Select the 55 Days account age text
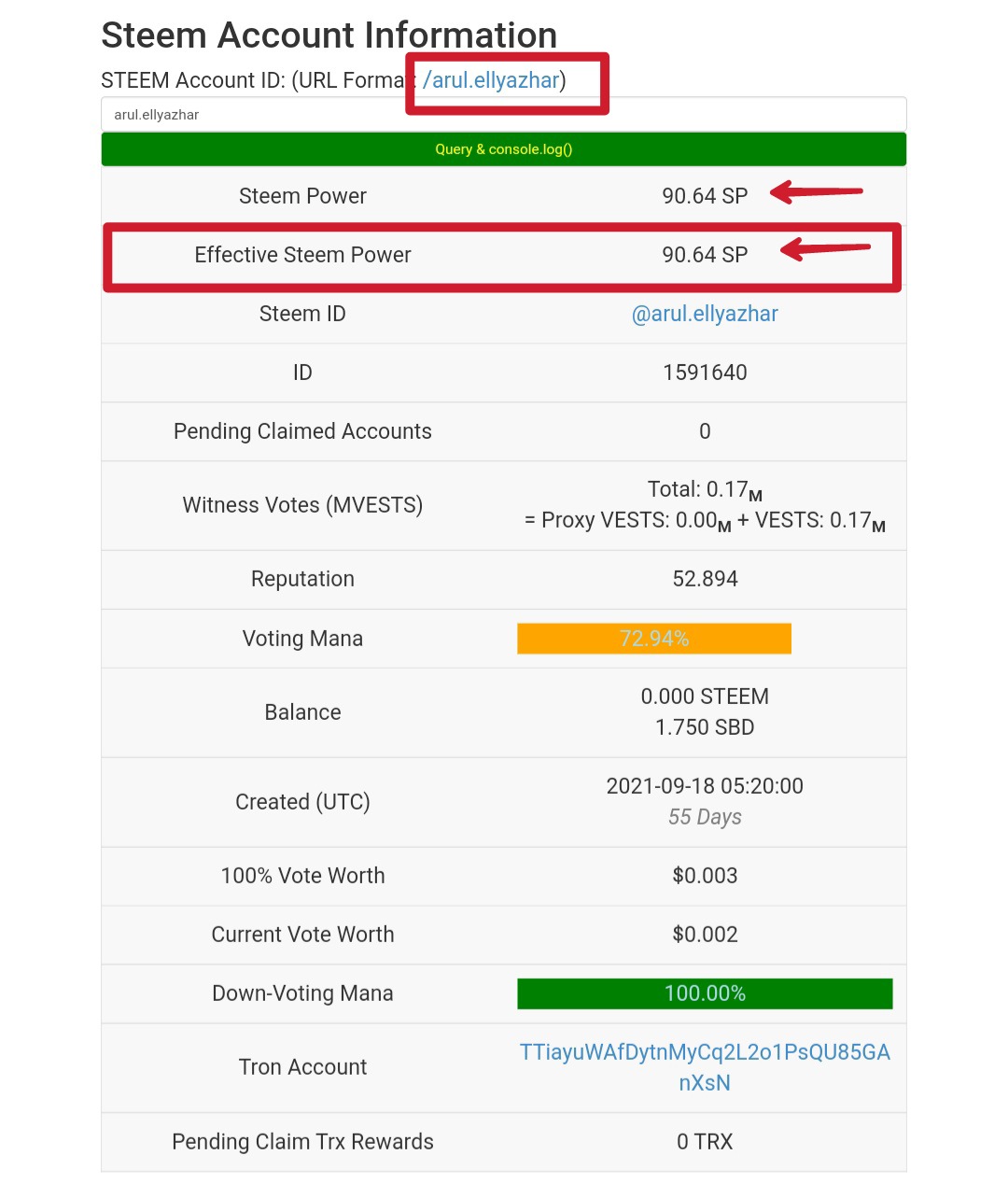Viewport: 1008px width, 1183px height. pyautogui.click(x=705, y=817)
